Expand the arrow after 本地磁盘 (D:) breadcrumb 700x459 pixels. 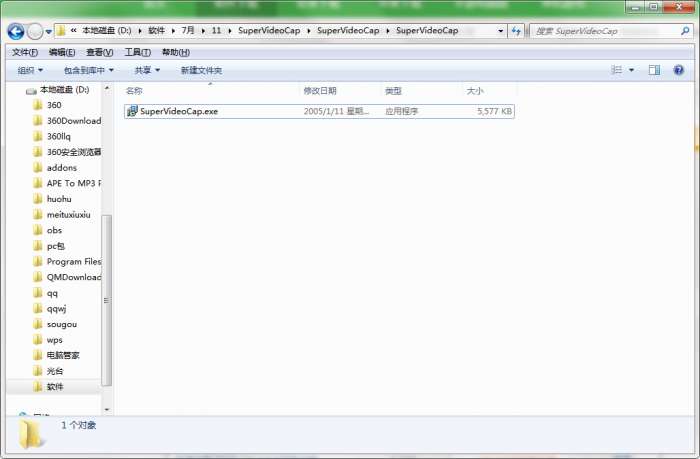point(140,31)
